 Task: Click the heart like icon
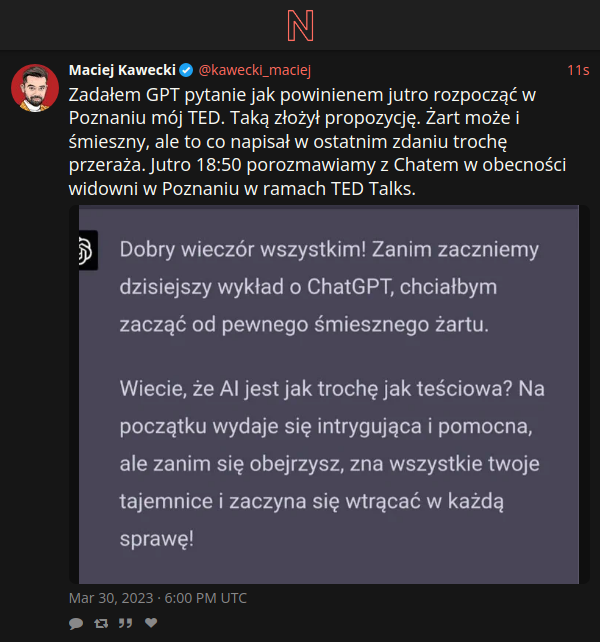(x=151, y=623)
